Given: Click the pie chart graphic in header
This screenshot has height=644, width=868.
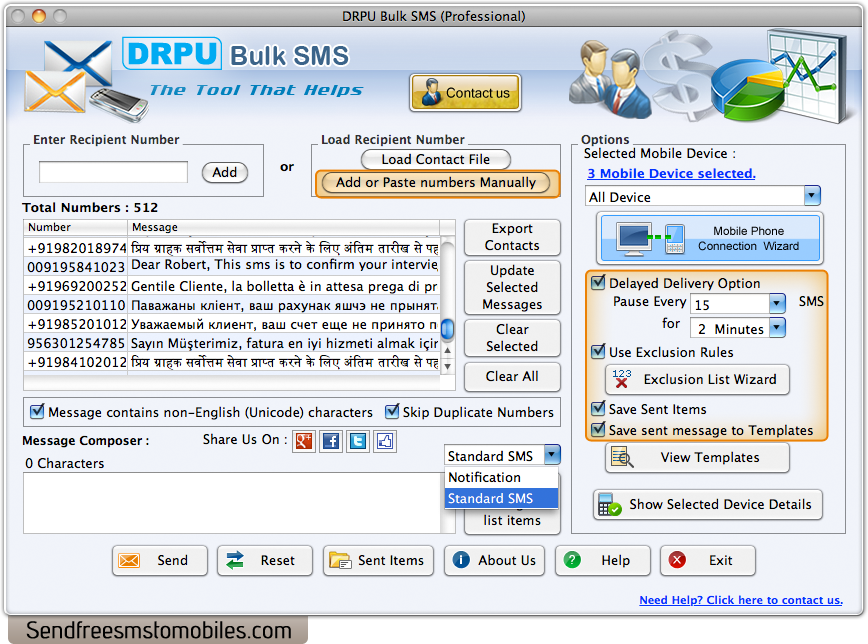Looking at the screenshot, I should click(747, 89).
